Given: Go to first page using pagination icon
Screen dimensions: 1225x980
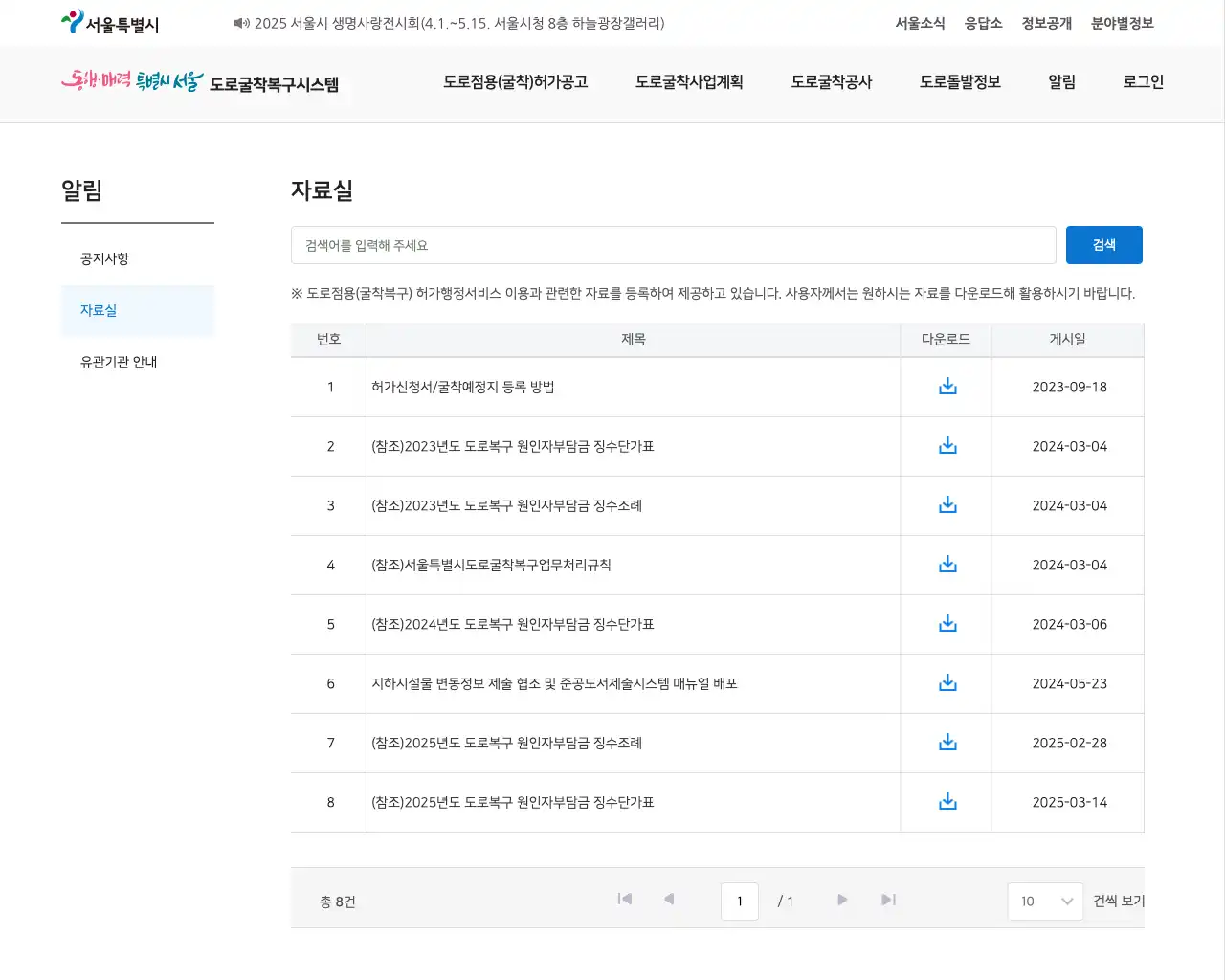Looking at the screenshot, I should coord(625,900).
